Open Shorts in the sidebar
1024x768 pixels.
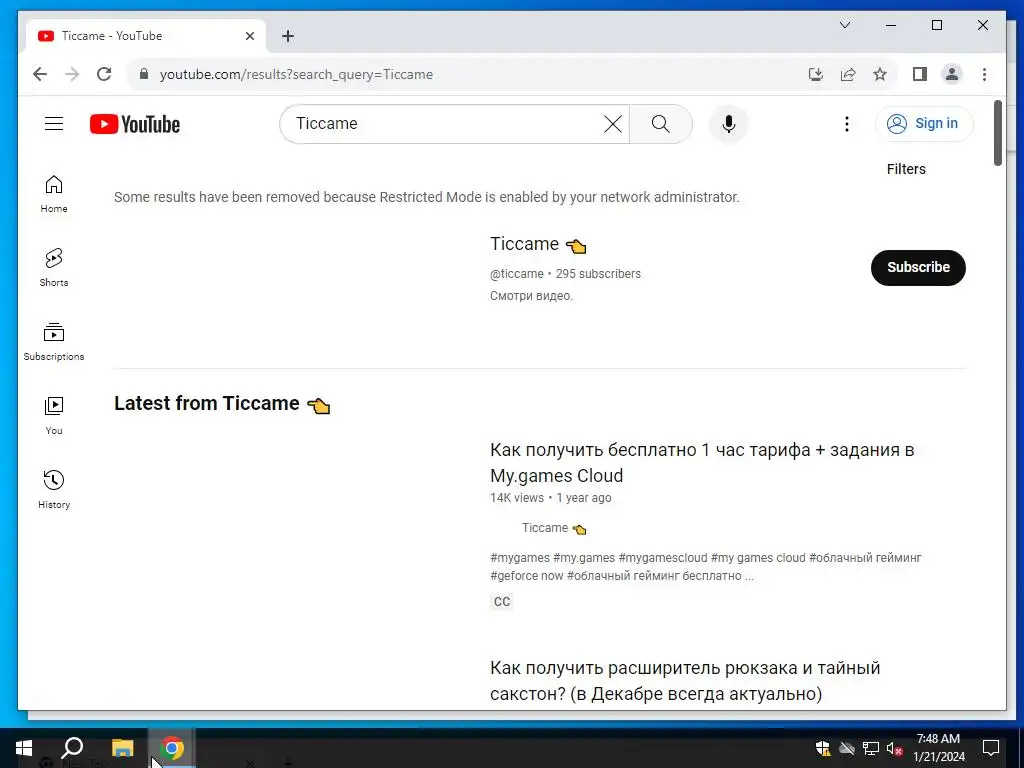click(x=54, y=268)
